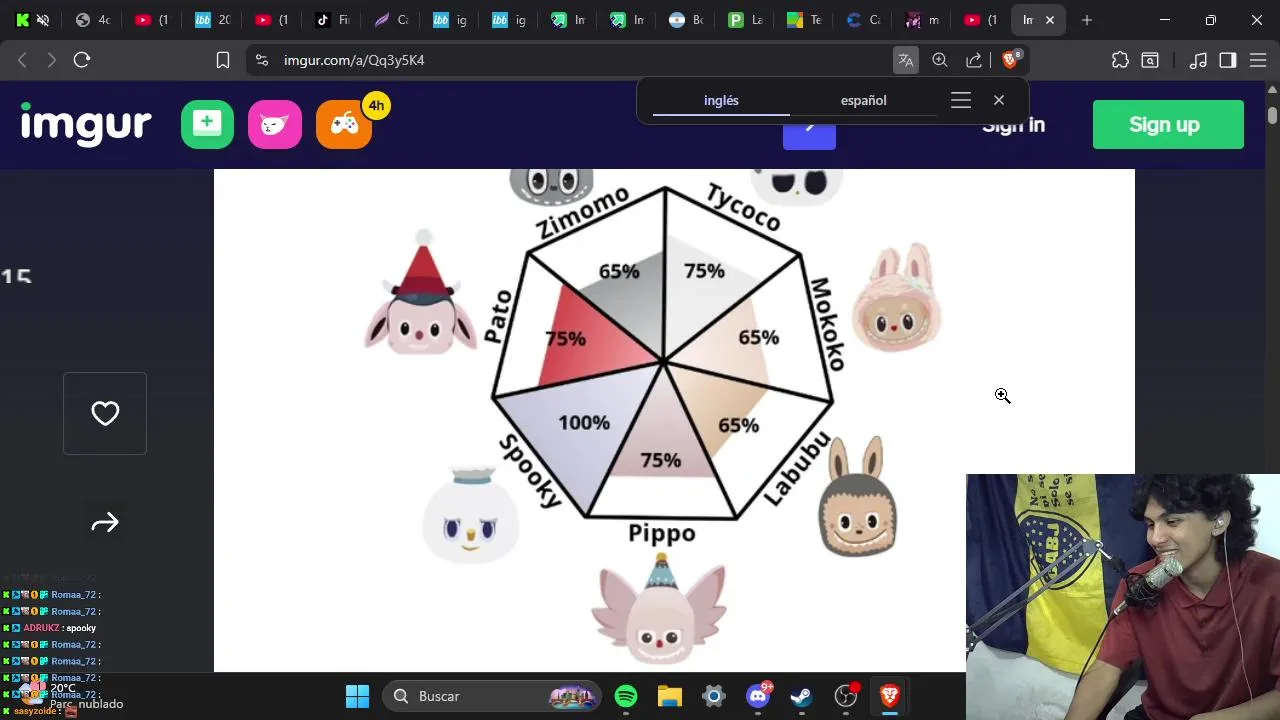This screenshot has width=1280, height=720.
Task: Switch to the green P "La" tab
Action: [746, 20]
